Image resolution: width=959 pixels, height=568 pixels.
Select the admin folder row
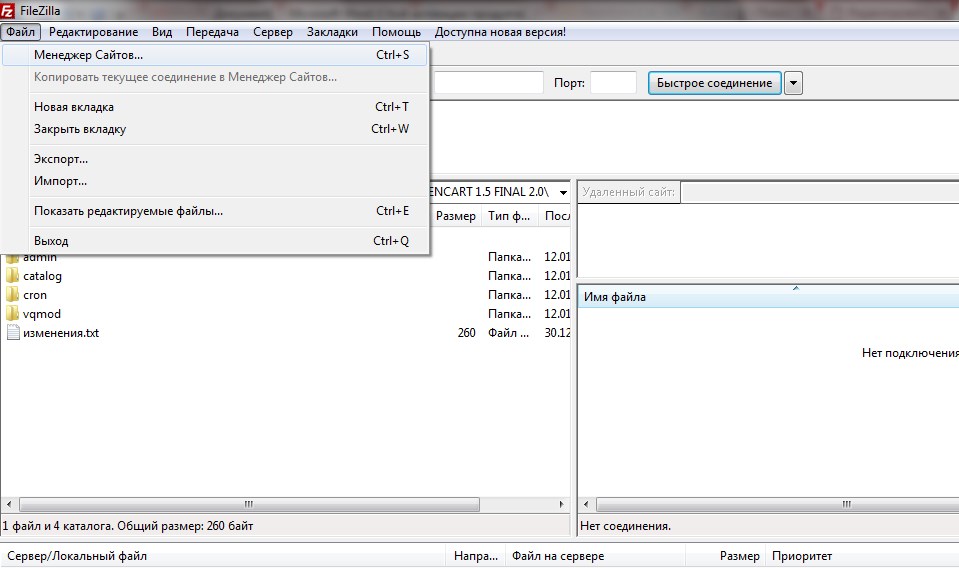point(286,257)
